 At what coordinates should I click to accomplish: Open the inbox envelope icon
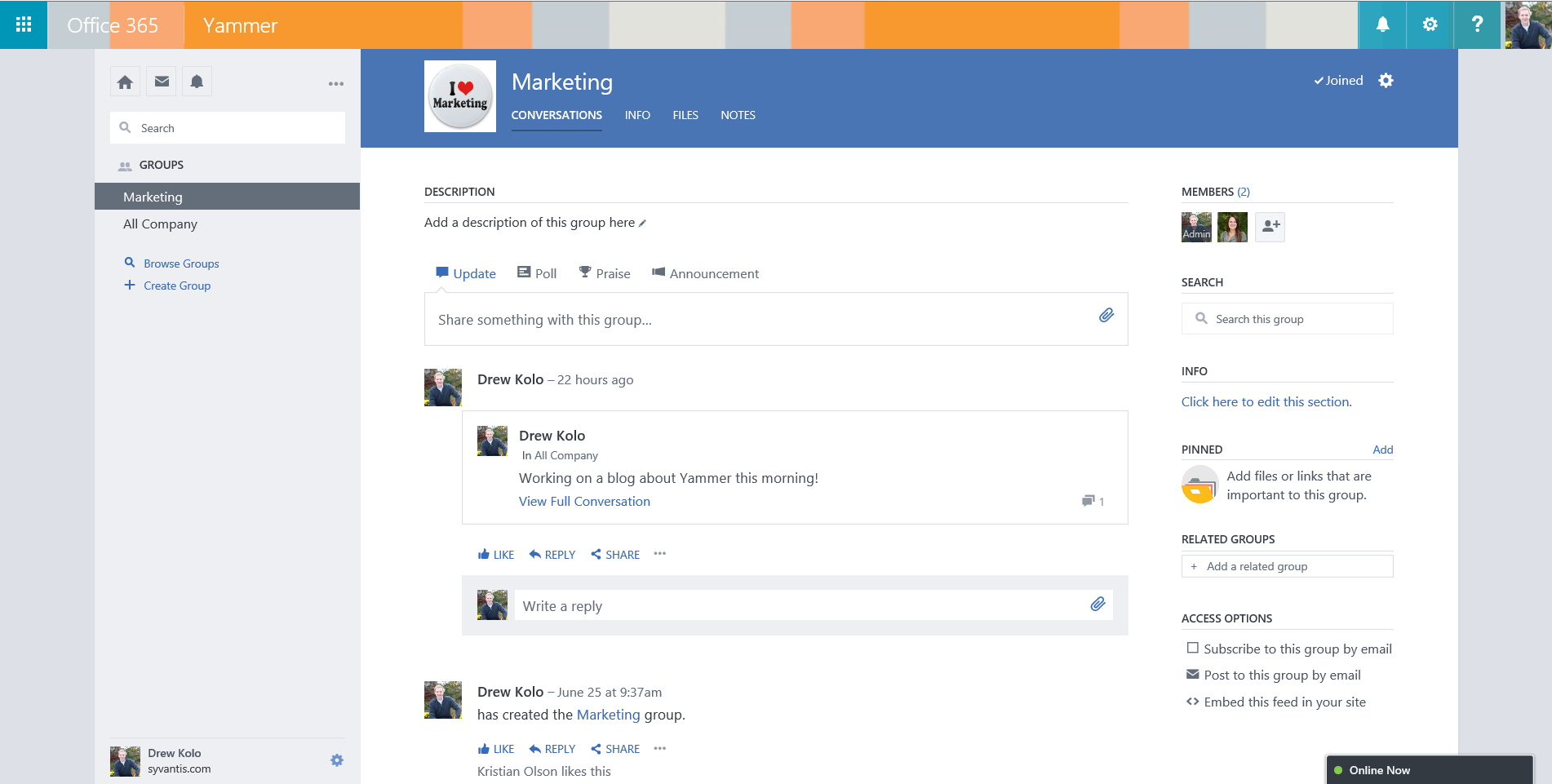tap(162, 82)
